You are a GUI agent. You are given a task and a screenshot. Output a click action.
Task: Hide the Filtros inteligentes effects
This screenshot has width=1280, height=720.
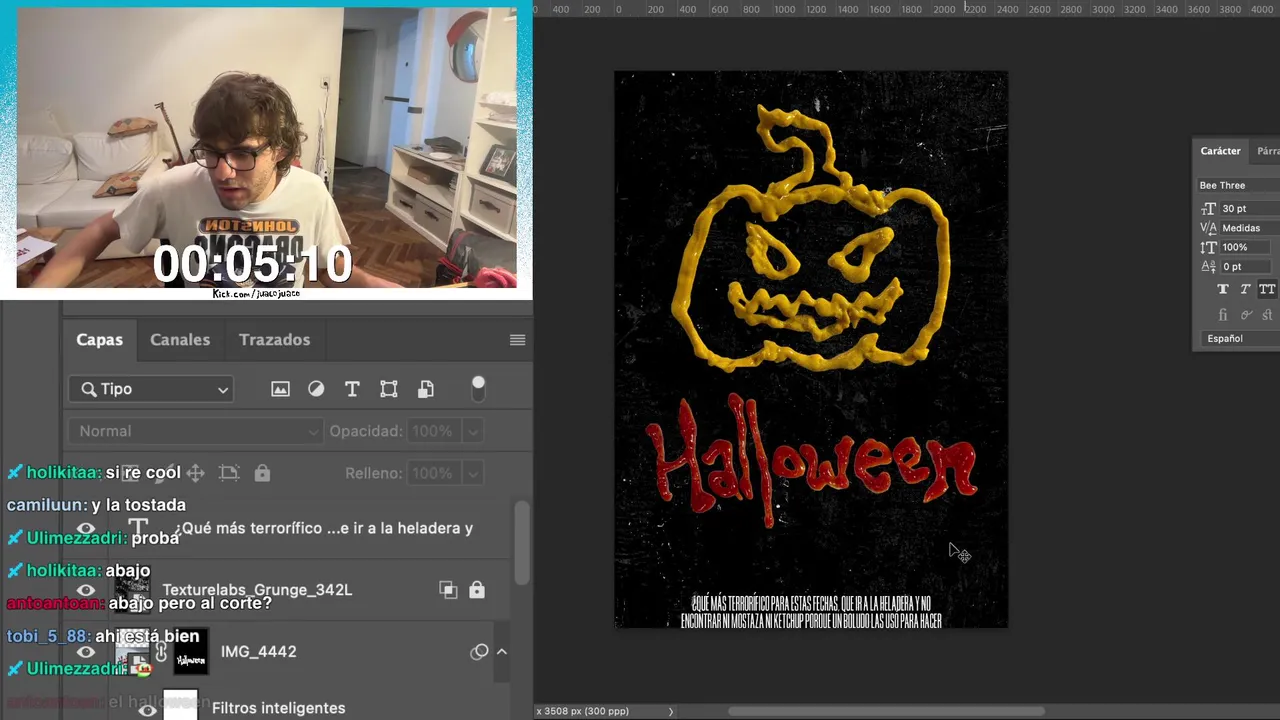pos(147,709)
